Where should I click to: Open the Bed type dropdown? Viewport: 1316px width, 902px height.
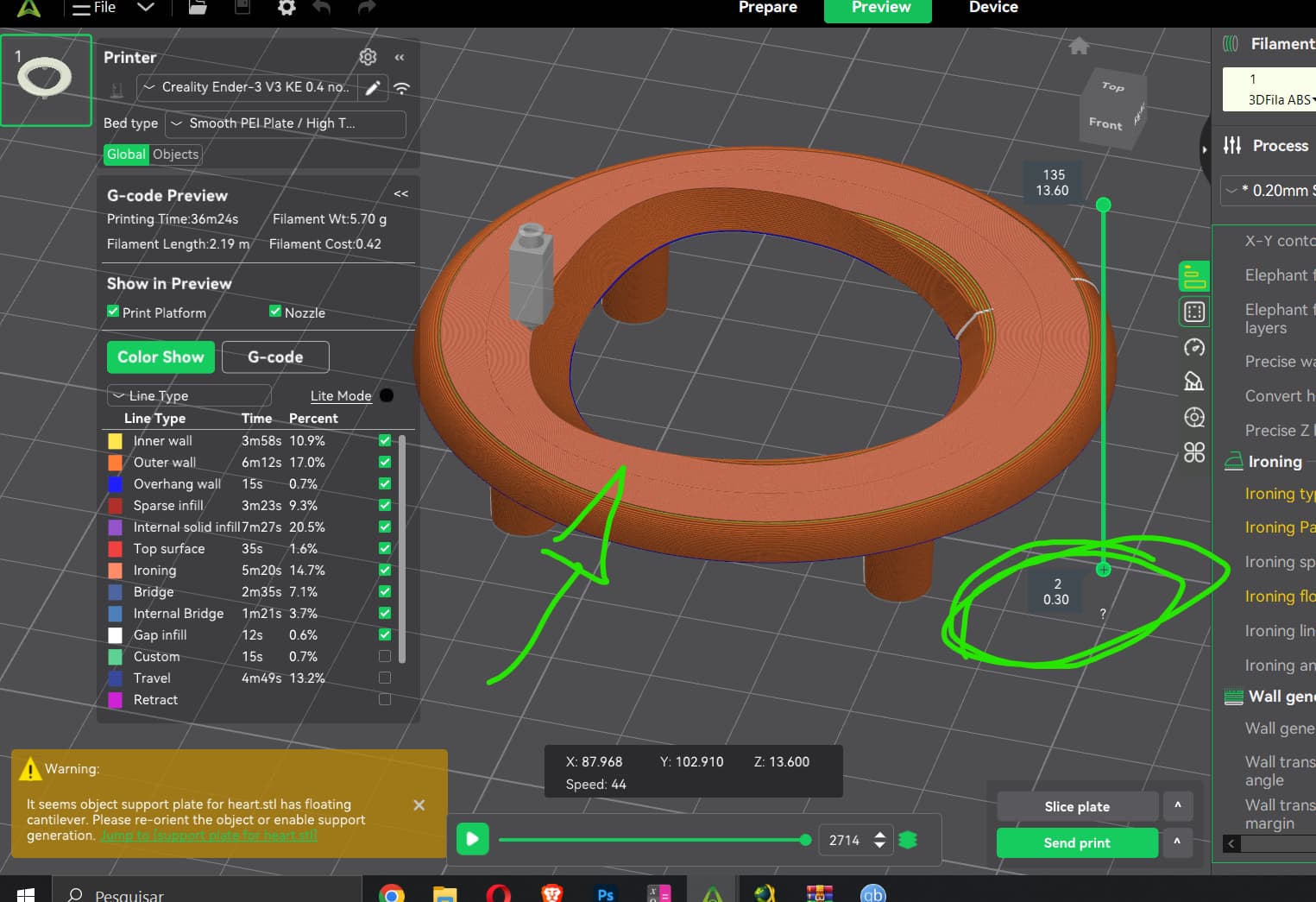pos(285,123)
